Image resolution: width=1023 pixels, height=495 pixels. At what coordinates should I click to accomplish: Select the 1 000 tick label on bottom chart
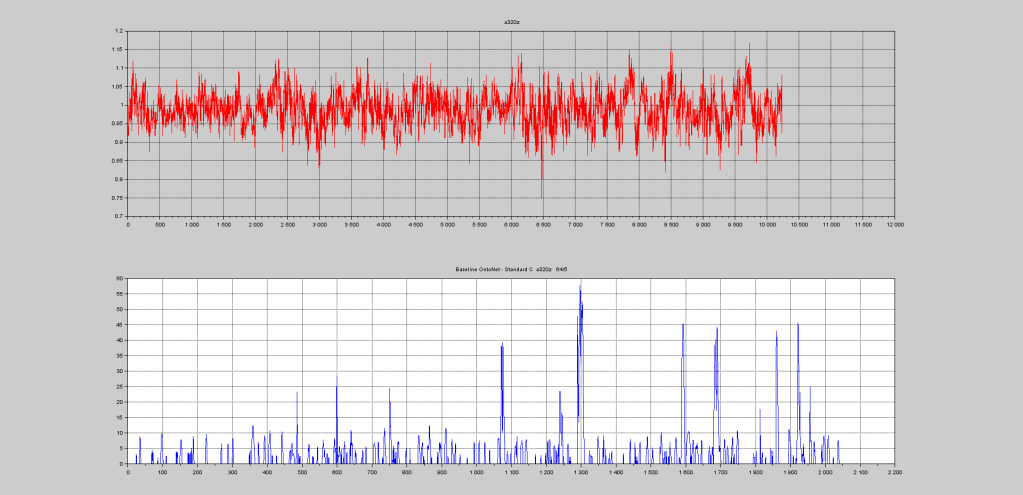tap(476, 472)
